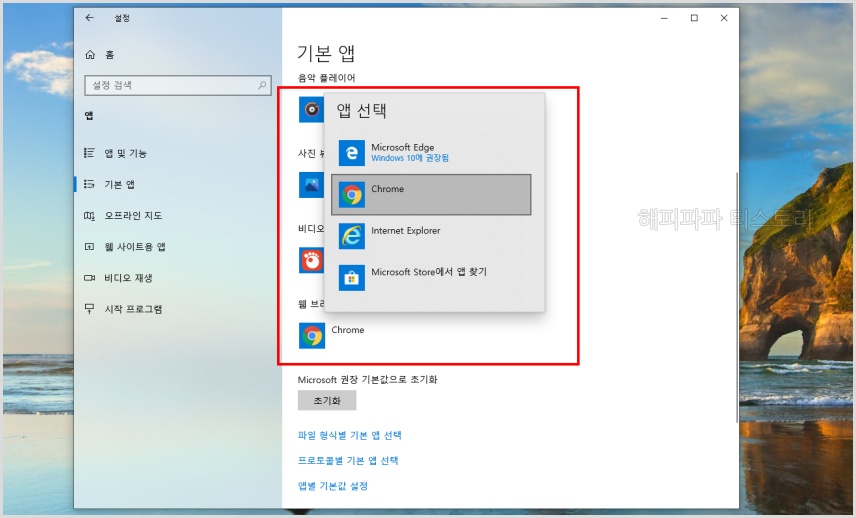Open 앱별 기본값 설정 link
This screenshot has width=856, height=518.
pos(332,486)
